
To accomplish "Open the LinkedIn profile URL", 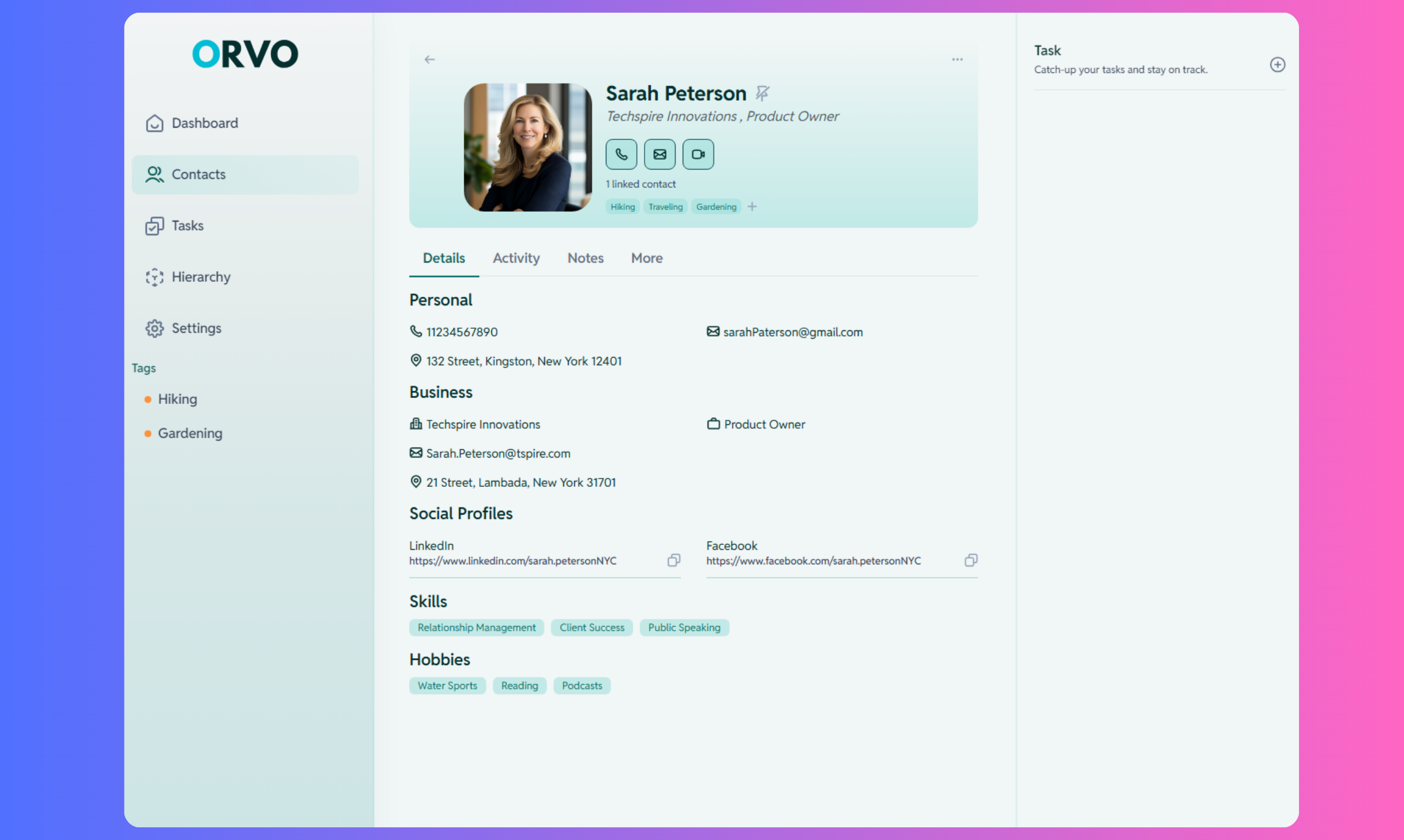I will [x=513, y=561].
